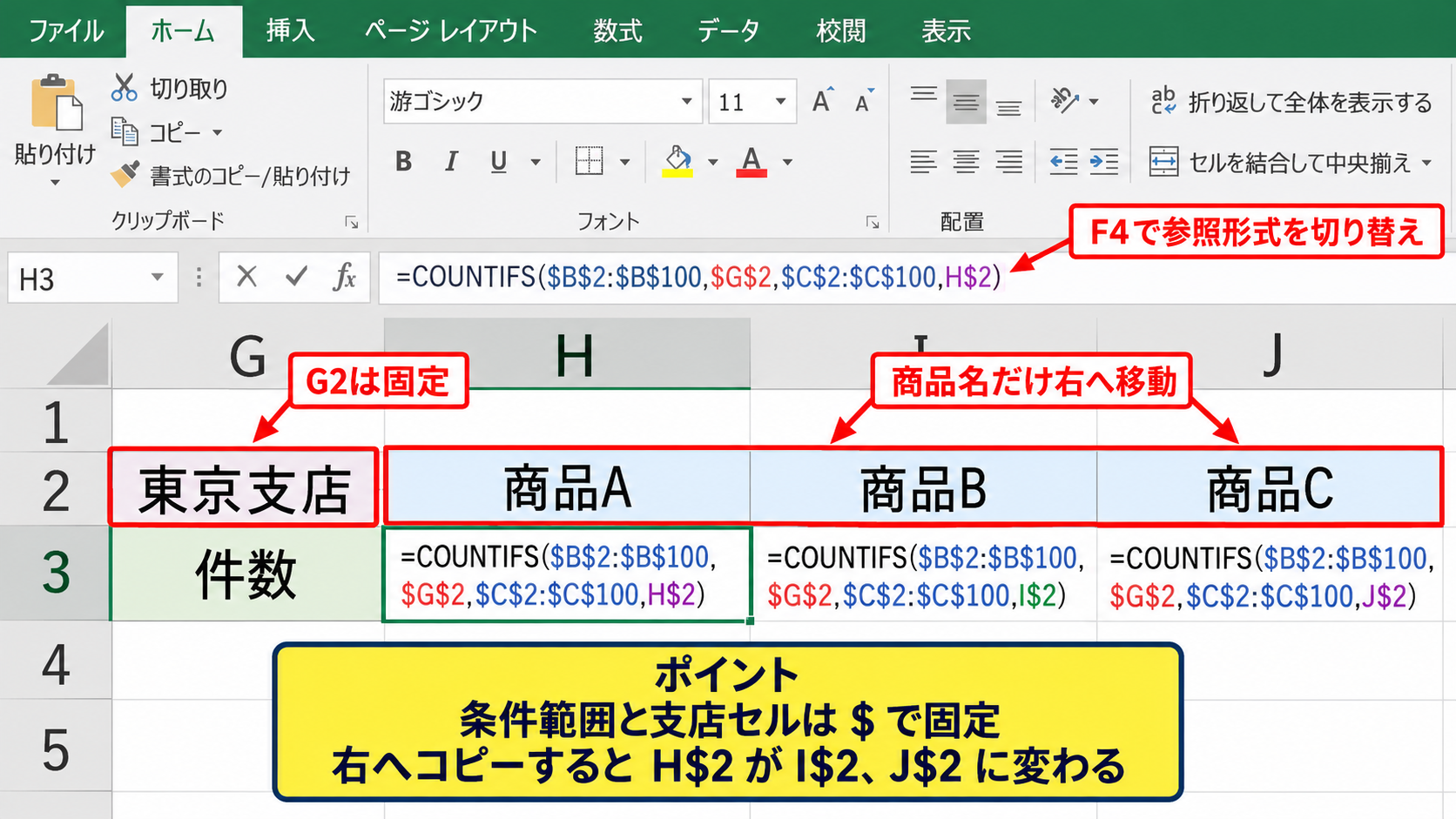Screen dimensions: 1456x819
Task: Switch to the データ tab
Action: 728,31
